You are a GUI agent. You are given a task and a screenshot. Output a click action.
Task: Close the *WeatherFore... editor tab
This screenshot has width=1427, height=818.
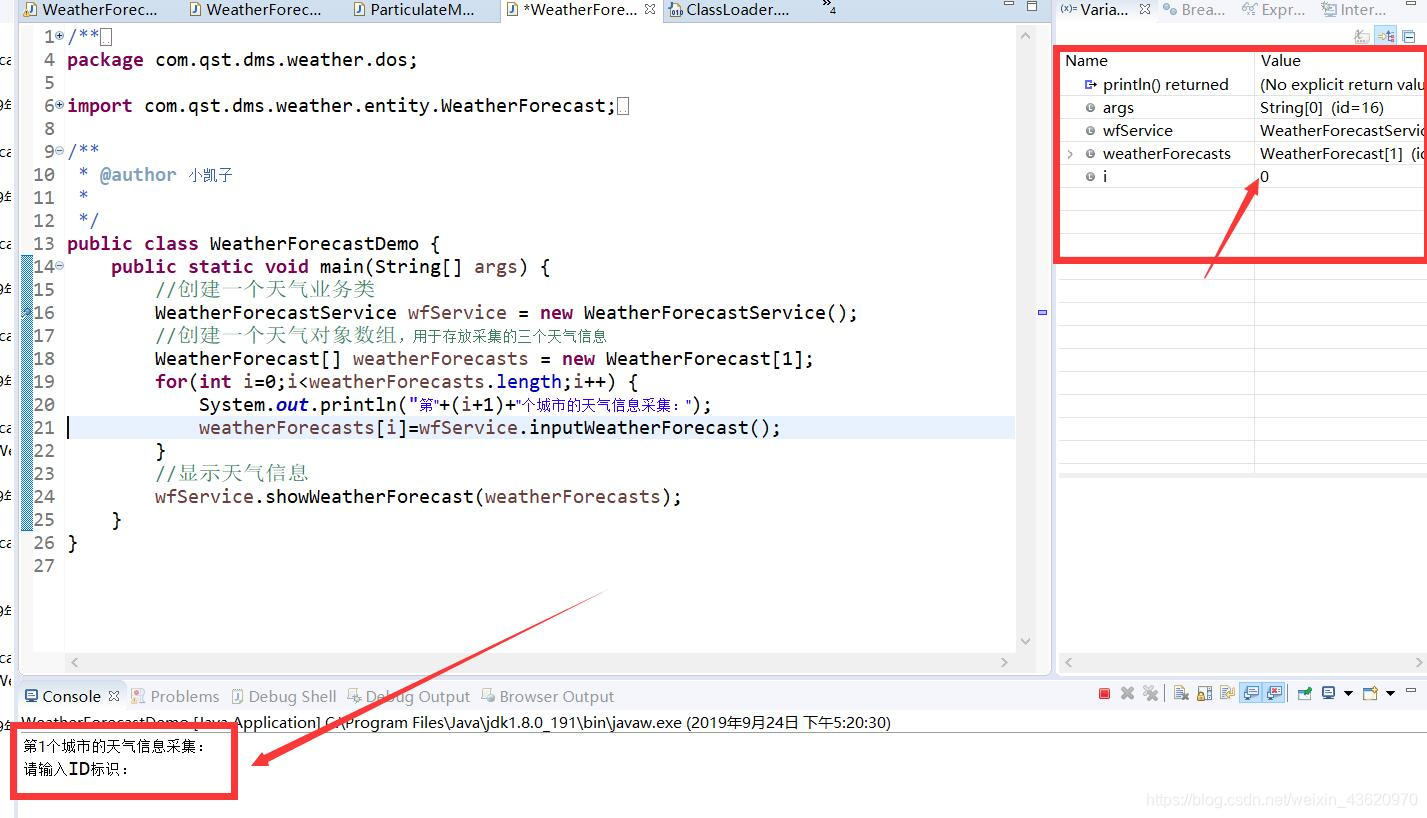[x=650, y=9]
